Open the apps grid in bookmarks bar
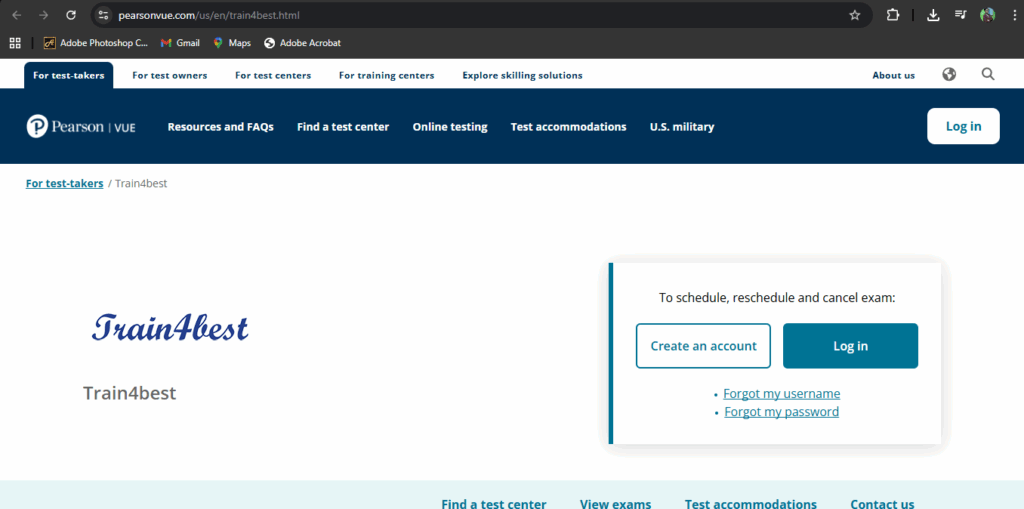 [x=15, y=43]
